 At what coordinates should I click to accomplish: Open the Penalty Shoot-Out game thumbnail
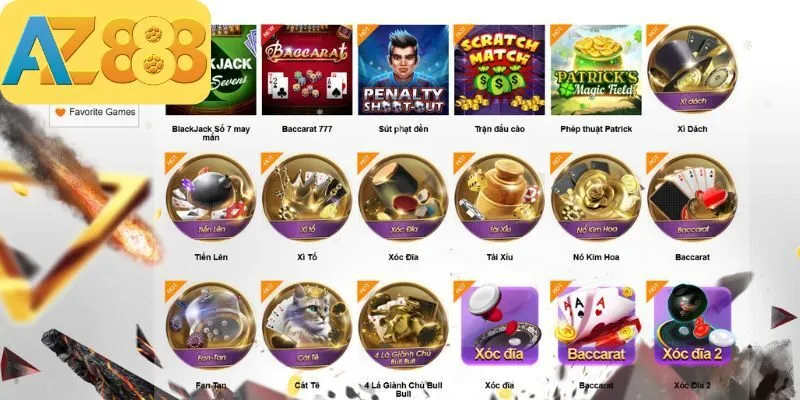(x=403, y=70)
